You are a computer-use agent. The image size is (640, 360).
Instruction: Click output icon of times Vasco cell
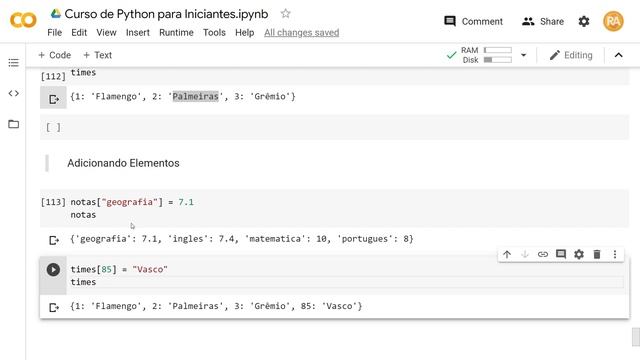[x=53, y=307]
